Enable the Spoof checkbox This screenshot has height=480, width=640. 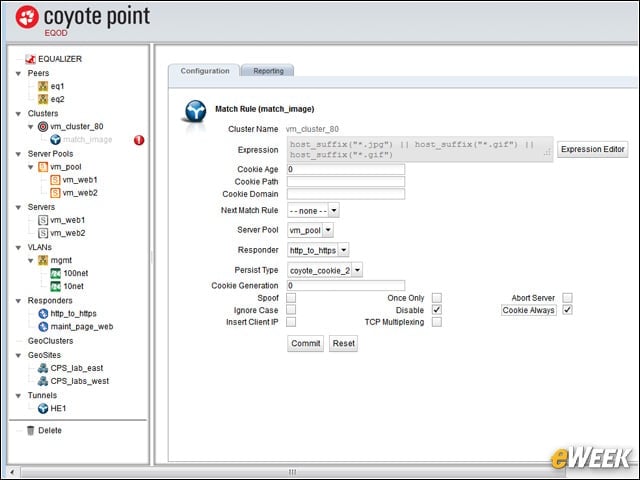291,298
